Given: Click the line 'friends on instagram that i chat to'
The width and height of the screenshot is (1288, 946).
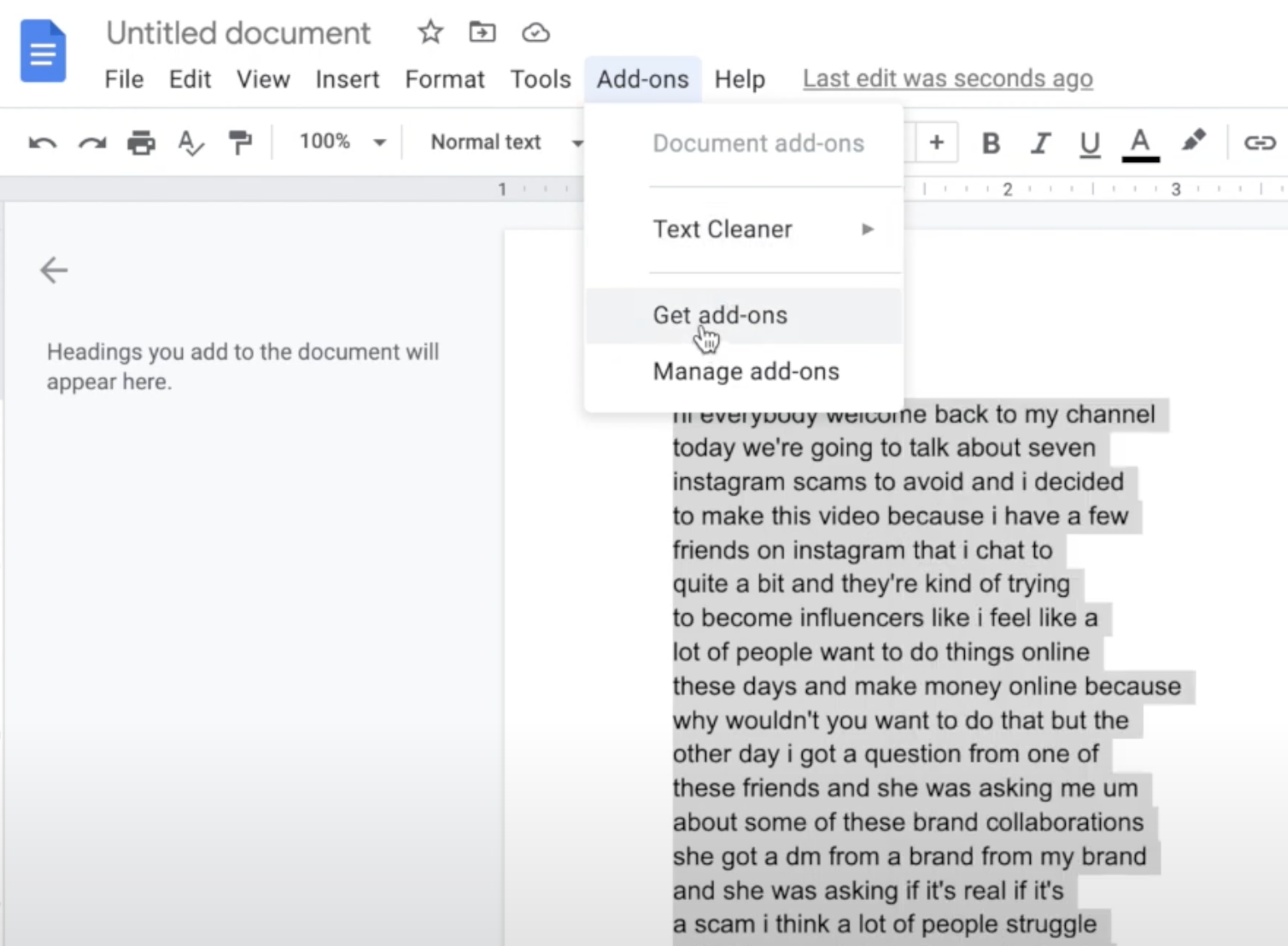Looking at the screenshot, I should pos(862,550).
